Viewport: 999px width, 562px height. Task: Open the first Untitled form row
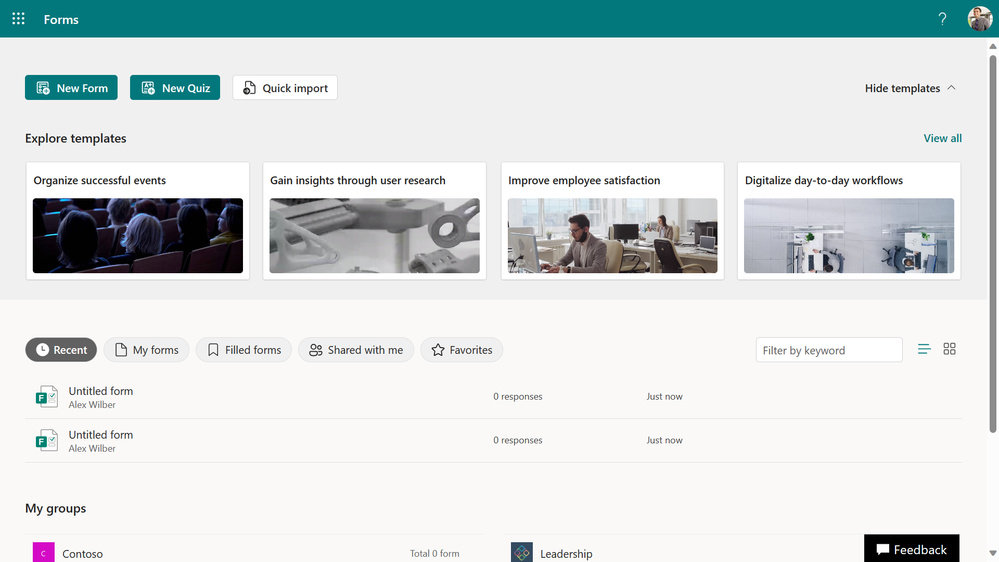click(x=493, y=397)
